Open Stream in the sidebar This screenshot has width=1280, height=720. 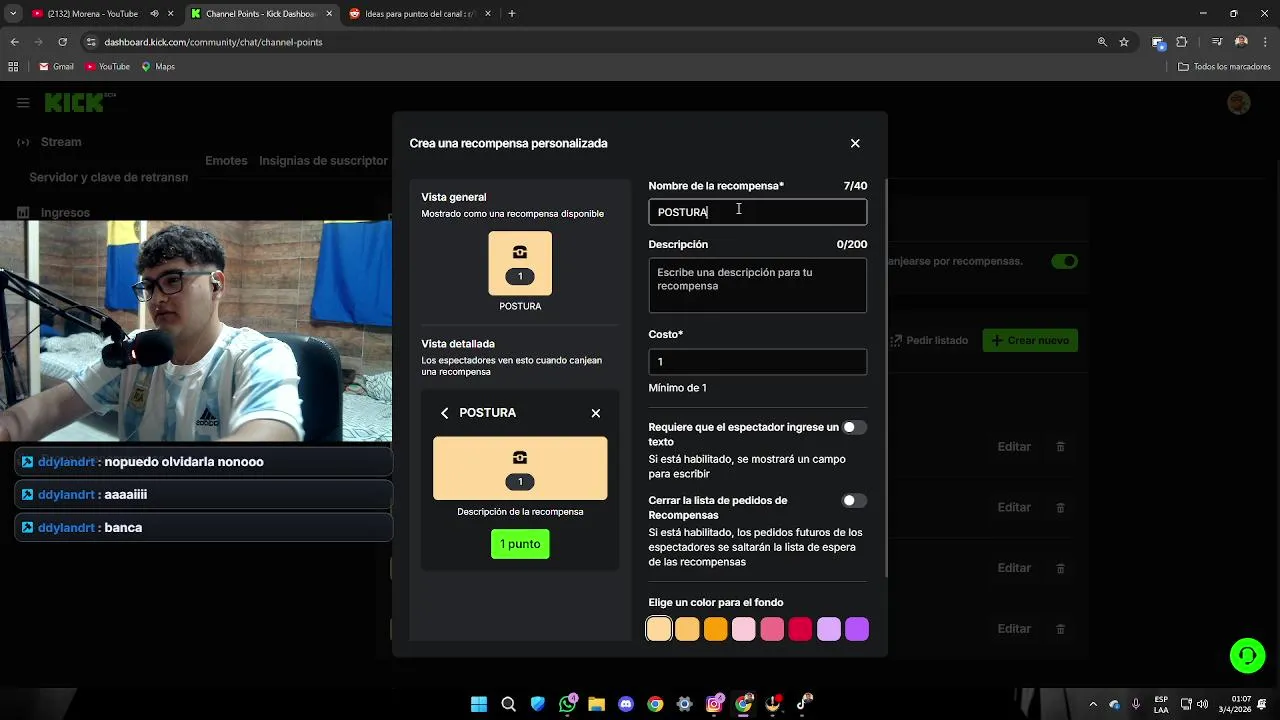coord(61,142)
